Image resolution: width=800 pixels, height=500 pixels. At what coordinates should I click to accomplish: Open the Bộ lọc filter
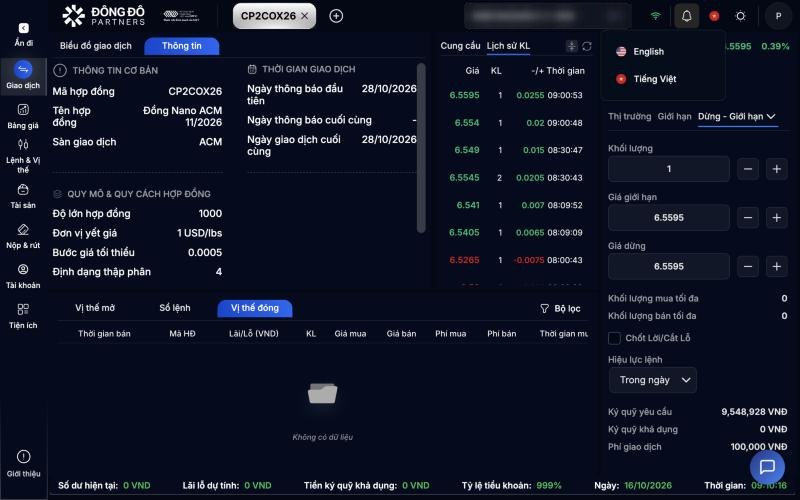tap(560, 309)
